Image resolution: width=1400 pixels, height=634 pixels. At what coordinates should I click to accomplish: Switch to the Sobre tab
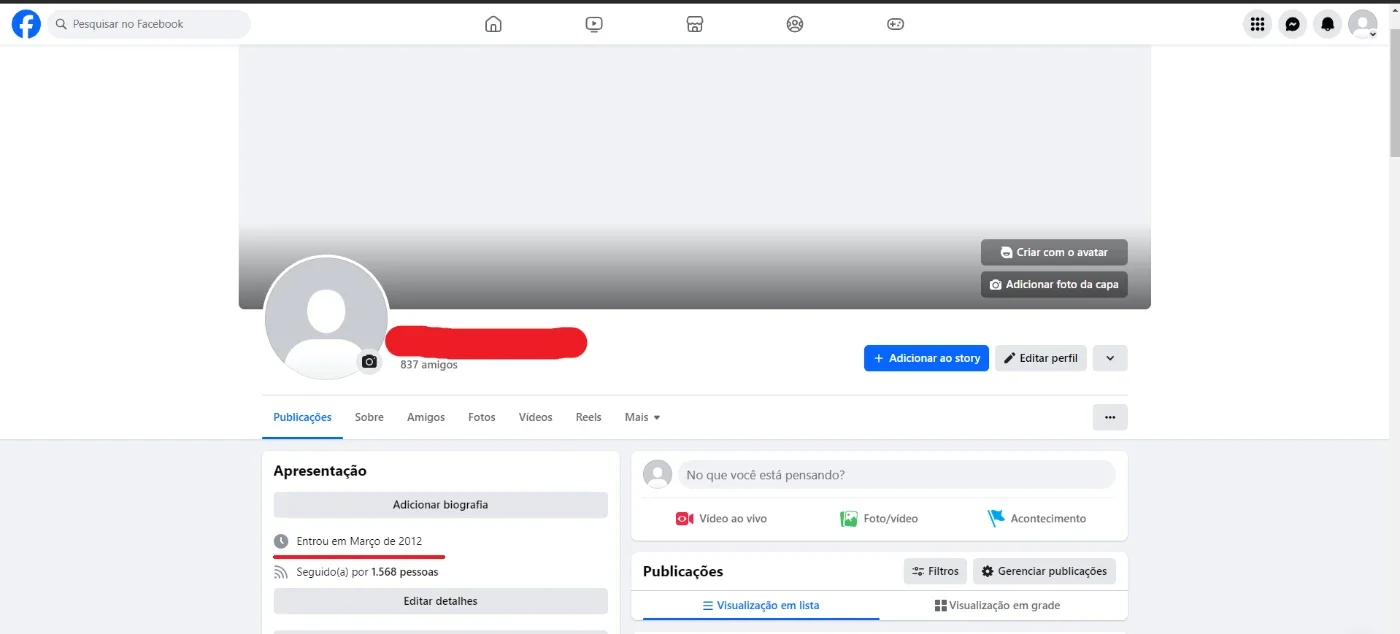tap(369, 417)
